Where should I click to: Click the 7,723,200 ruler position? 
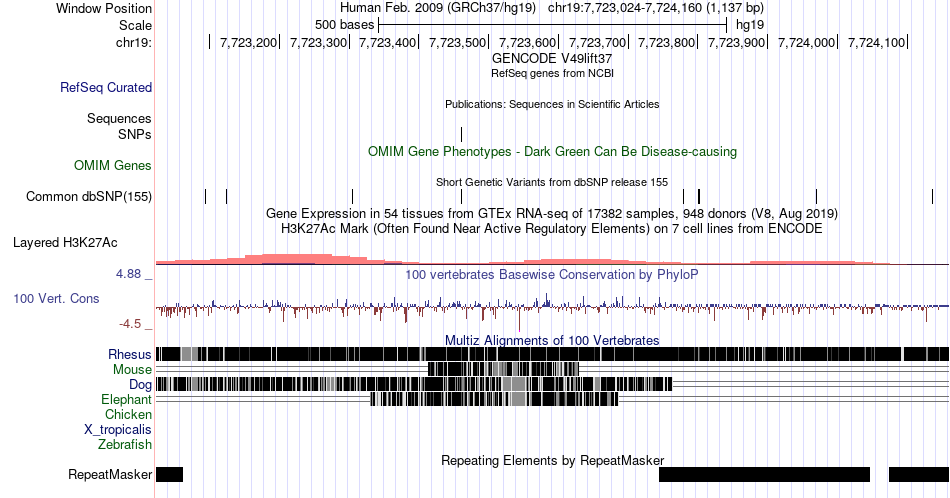[x=248, y=42]
